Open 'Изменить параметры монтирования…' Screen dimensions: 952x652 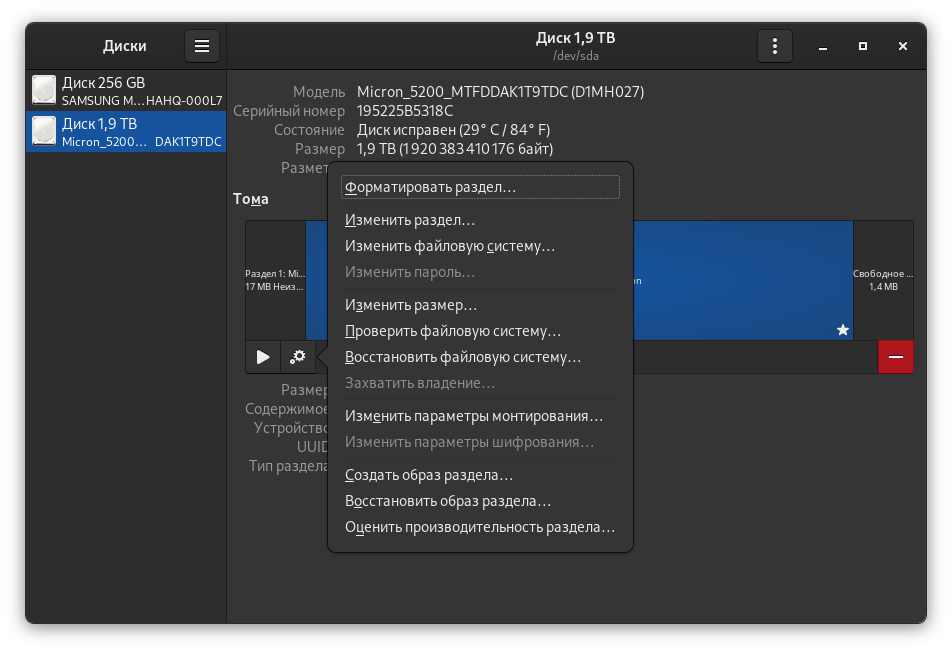coord(473,416)
